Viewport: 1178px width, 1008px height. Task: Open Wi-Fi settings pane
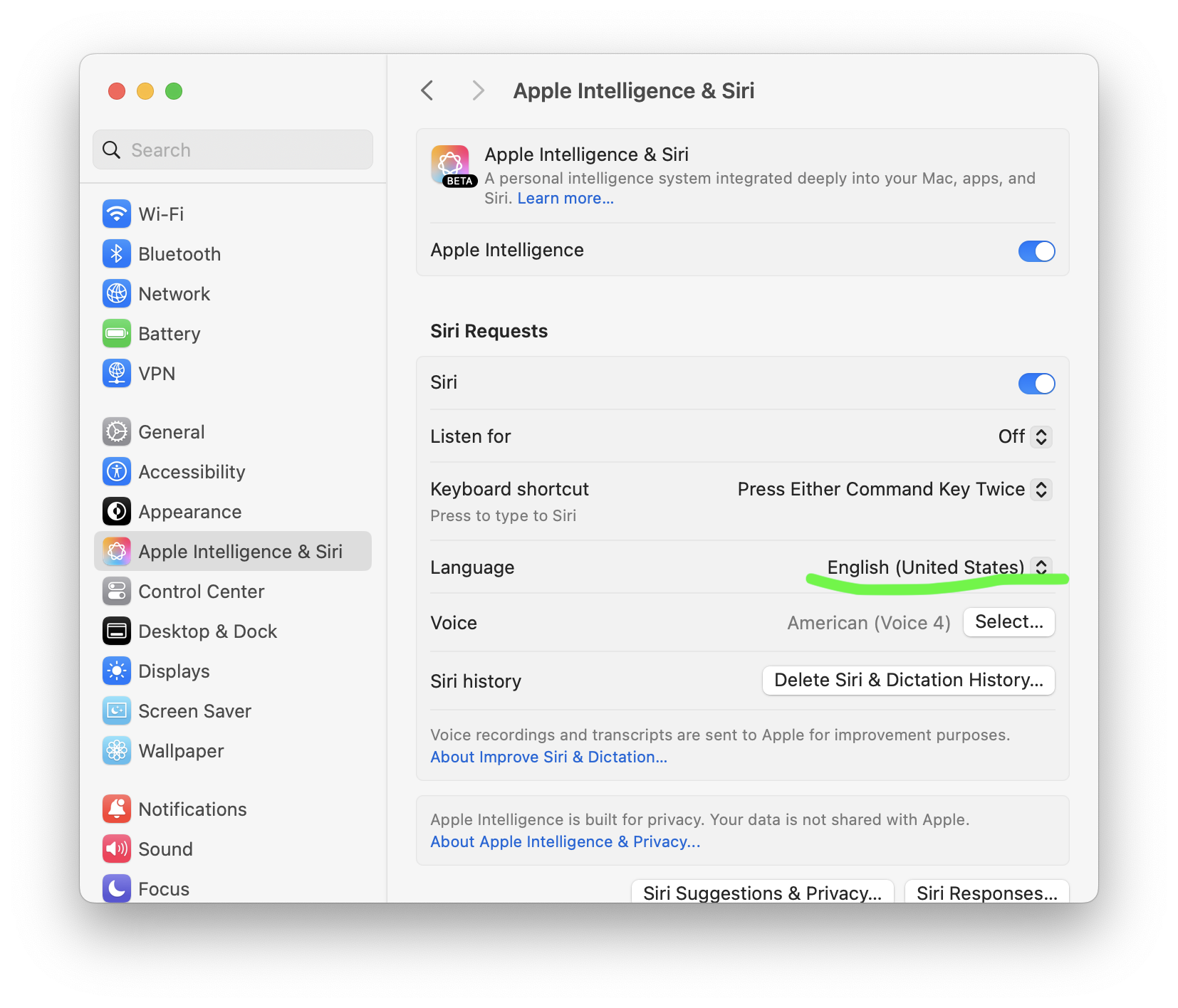point(233,214)
